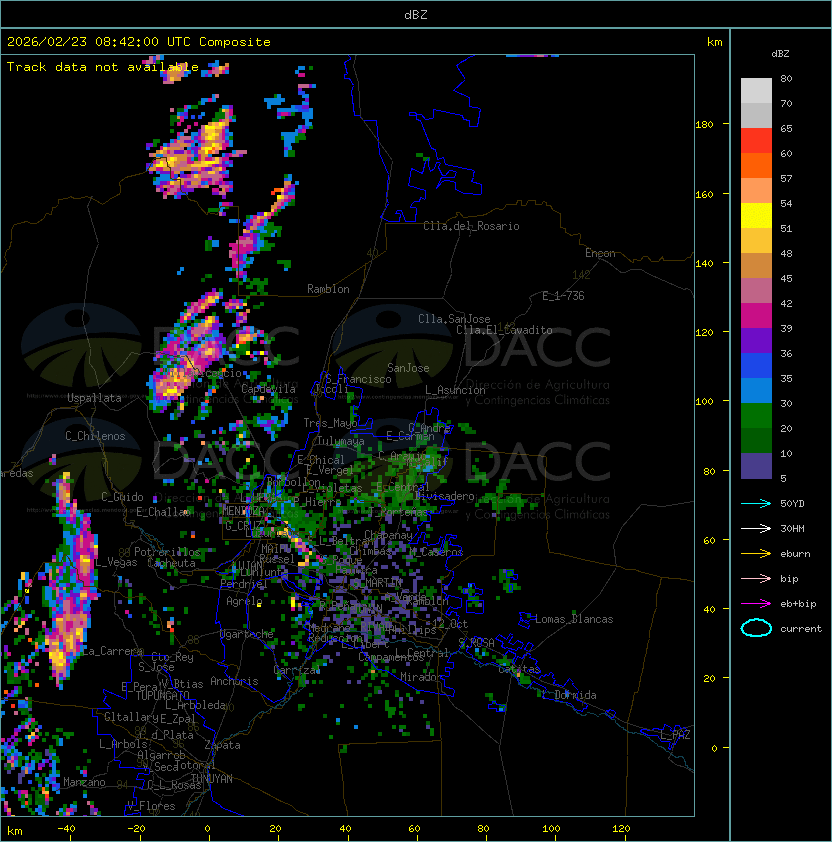The height and width of the screenshot is (842, 832).
Task: Click the 'Anchoris' place label
Action: pyautogui.click(x=234, y=681)
